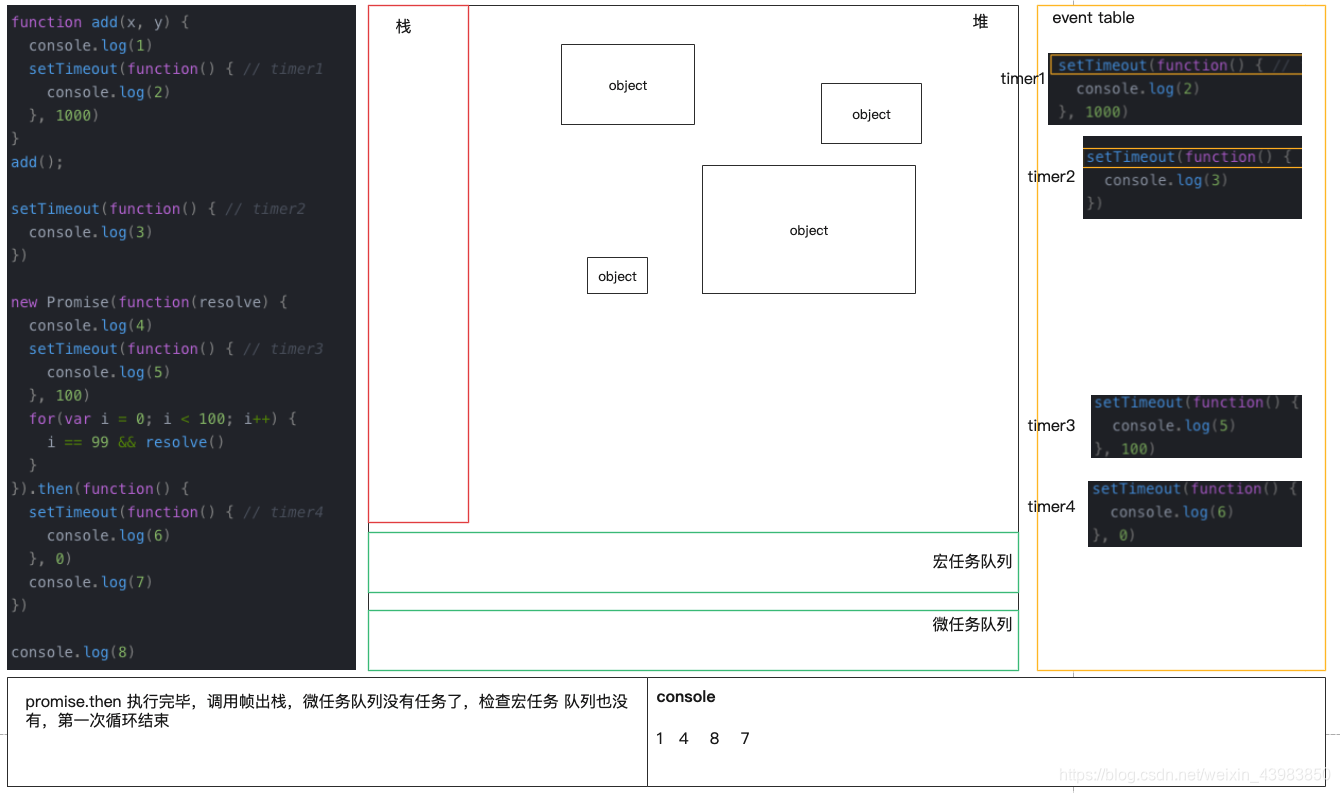This screenshot has width=1340, height=793.
Task: Select 'console.log(3)' in the timer2 snippet
Action: [x=1166, y=181]
